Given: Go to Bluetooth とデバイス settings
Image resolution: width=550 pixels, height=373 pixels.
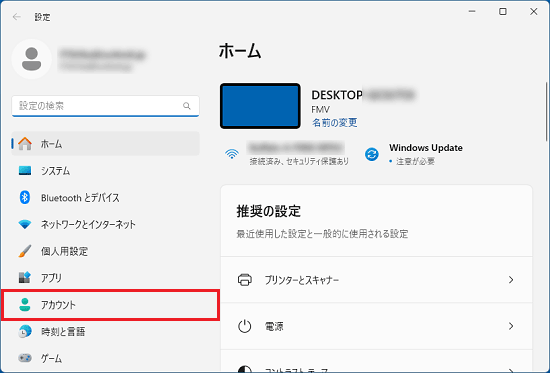Looking at the screenshot, I should 106,197.
